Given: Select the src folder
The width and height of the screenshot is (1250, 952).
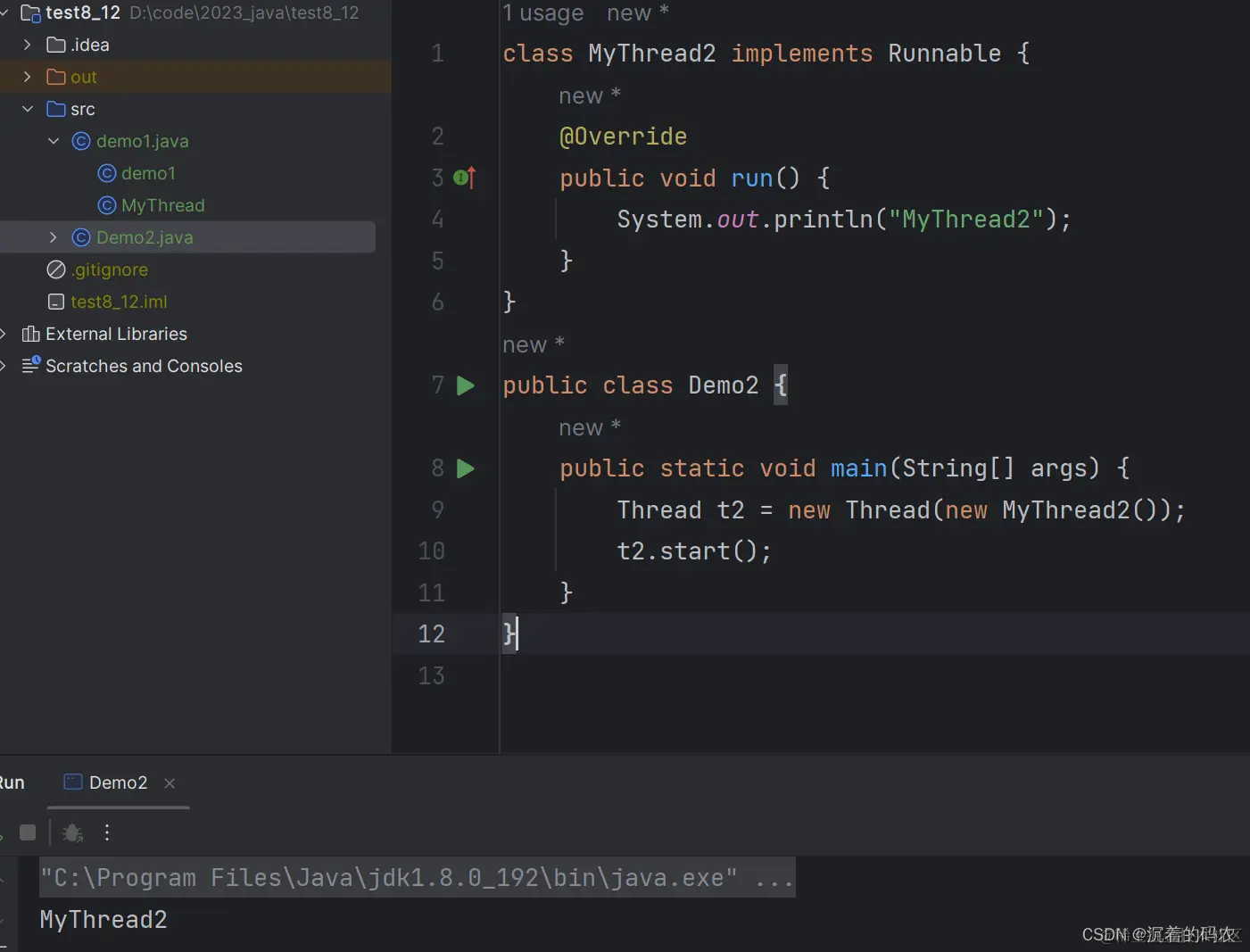Looking at the screenshot, I should click(82, 109).
